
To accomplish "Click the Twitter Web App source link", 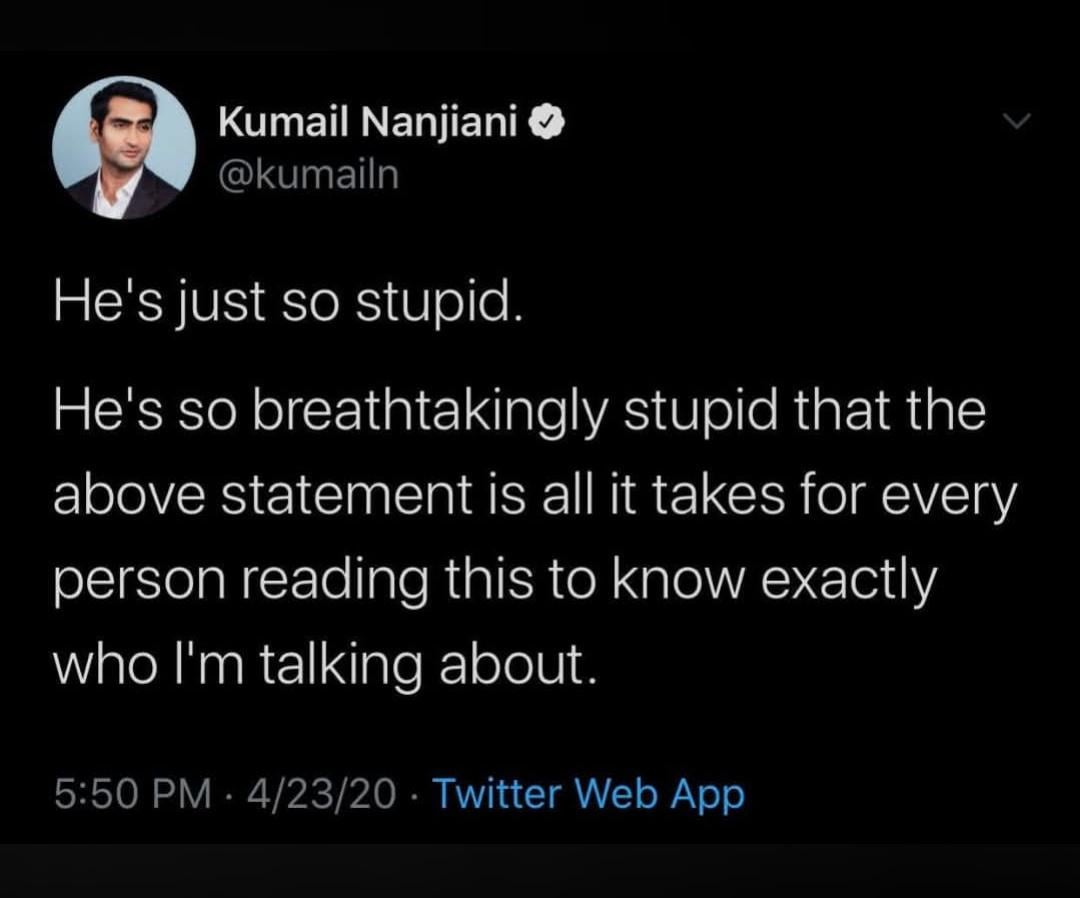I will 589,796.
